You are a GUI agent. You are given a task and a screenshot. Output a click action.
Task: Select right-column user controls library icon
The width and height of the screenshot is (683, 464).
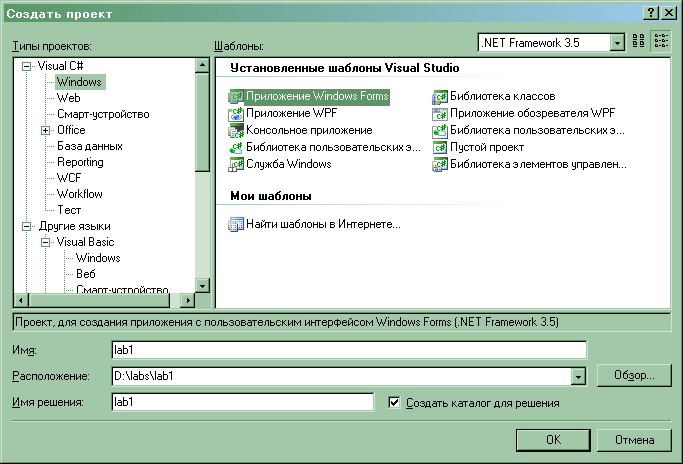[440, 131]
